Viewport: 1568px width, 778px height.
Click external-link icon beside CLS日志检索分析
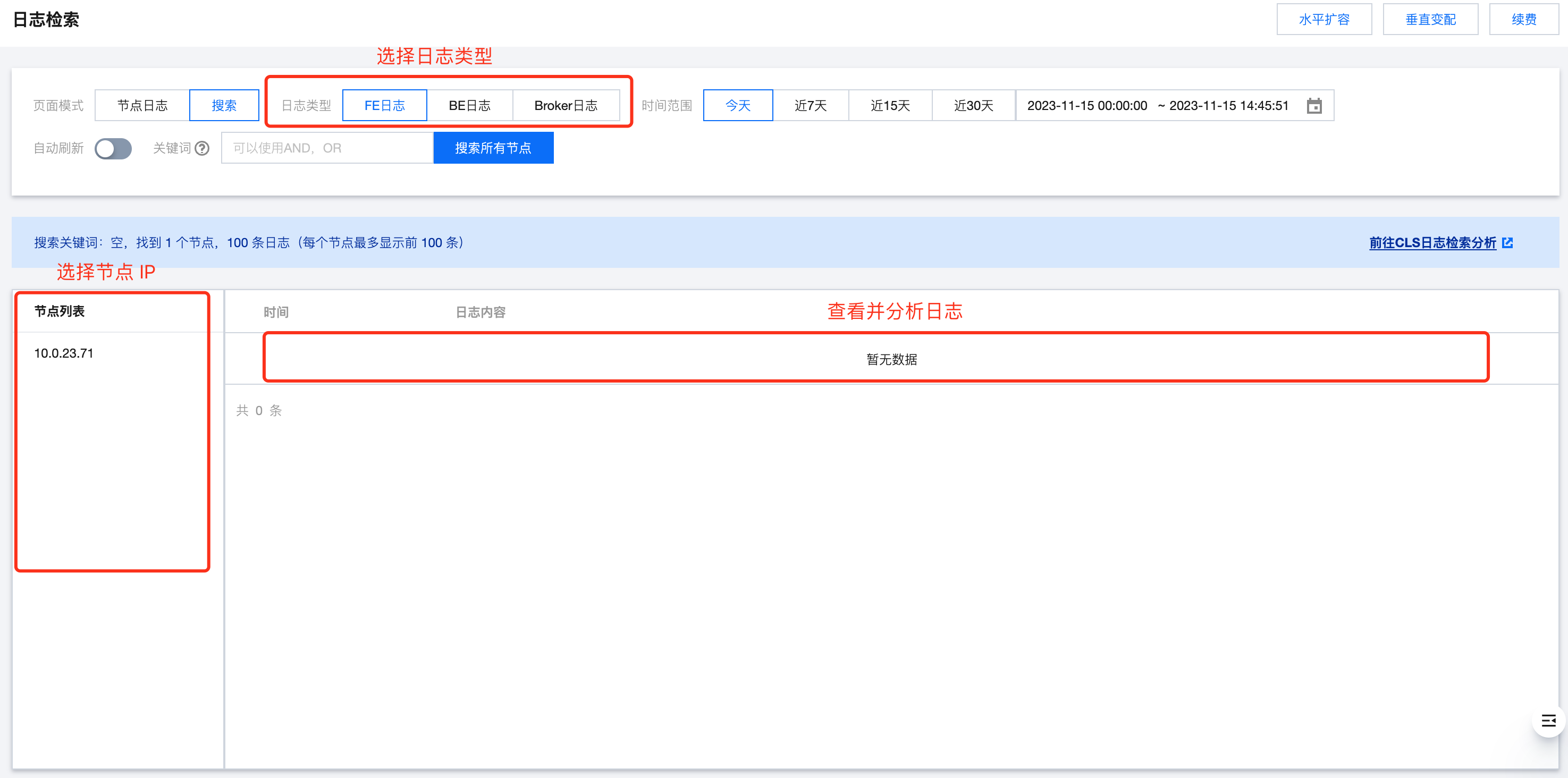tap(1507, 243)
